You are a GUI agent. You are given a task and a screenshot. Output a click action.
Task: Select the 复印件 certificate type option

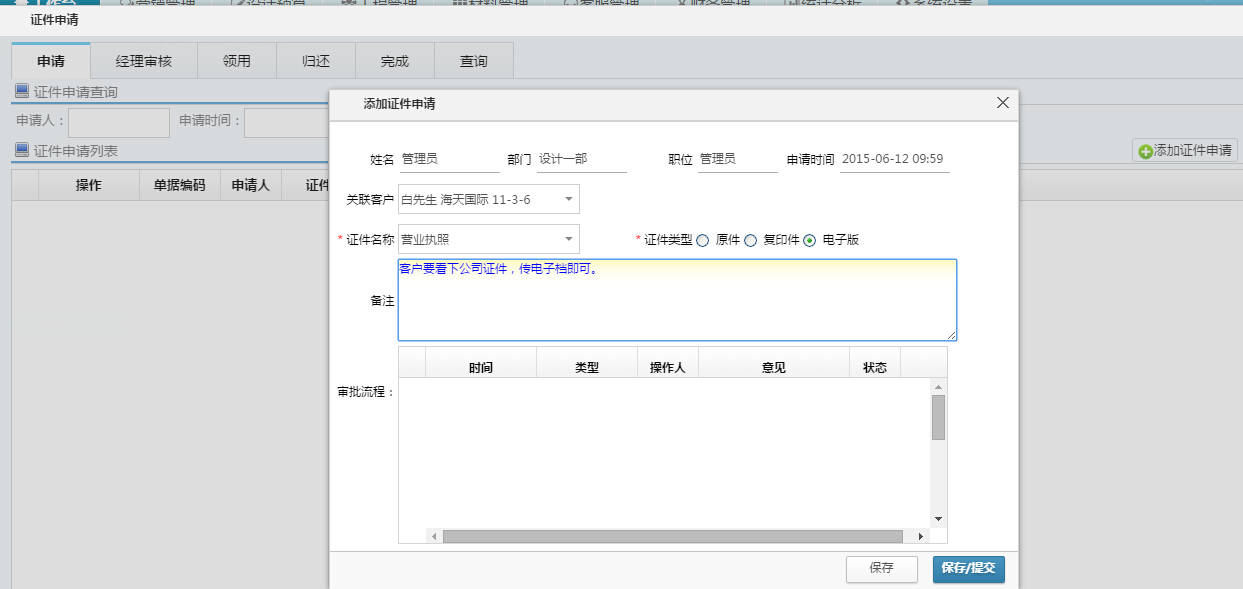(x=750, y=239)
